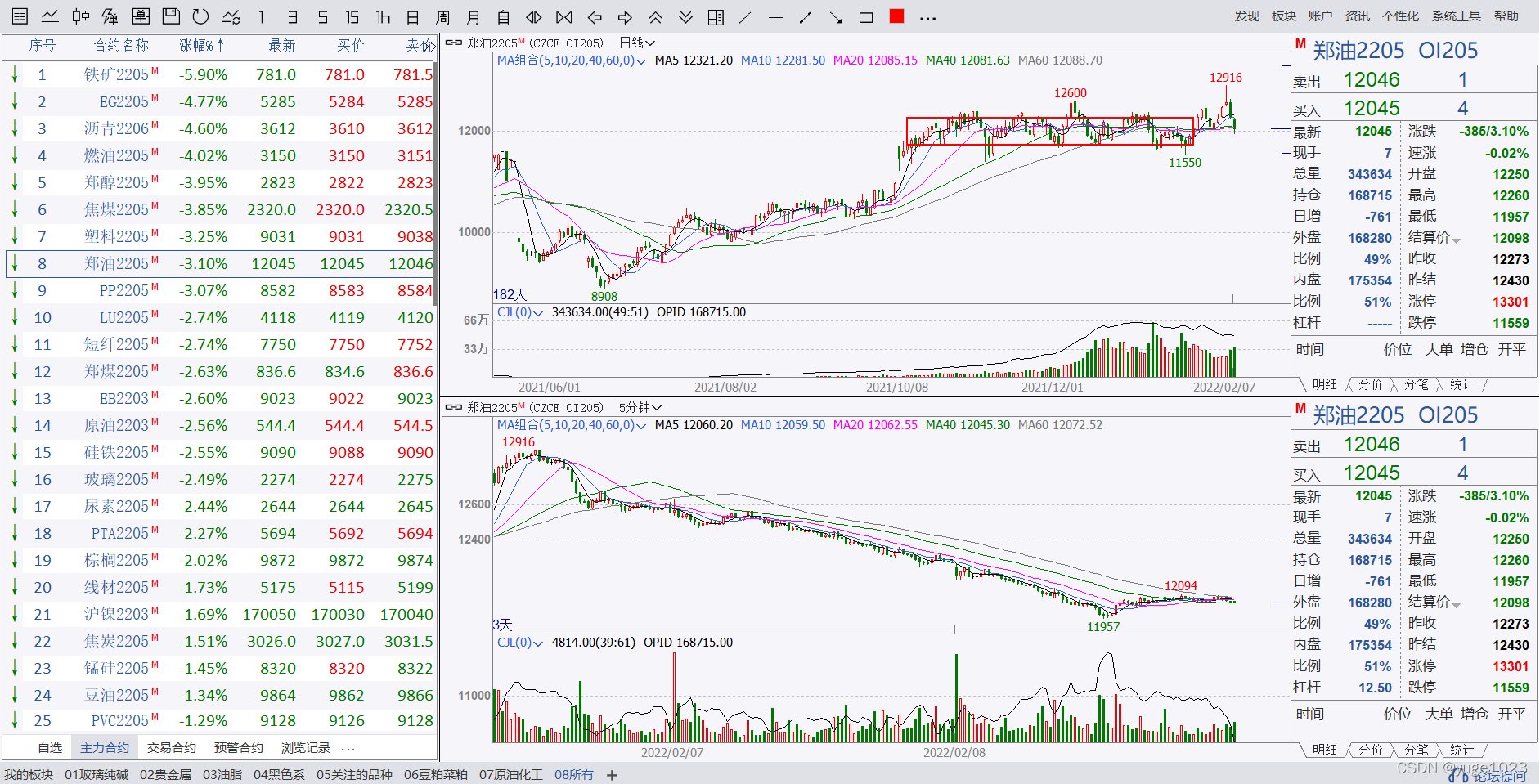Open 个性化 menu
Image resolution: width=1540 pixels, height=784 pixels.
click(x=1401, y=16)
